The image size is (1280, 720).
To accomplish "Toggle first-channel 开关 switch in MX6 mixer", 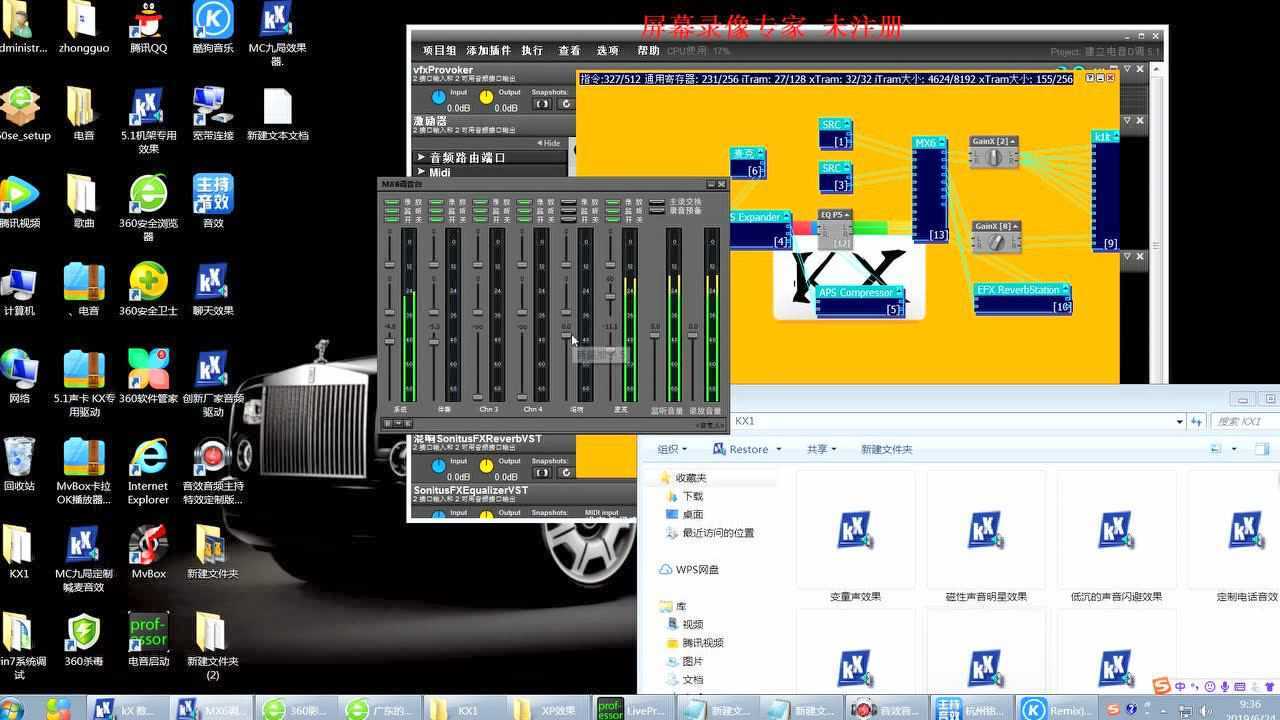I will click(392, 219).
